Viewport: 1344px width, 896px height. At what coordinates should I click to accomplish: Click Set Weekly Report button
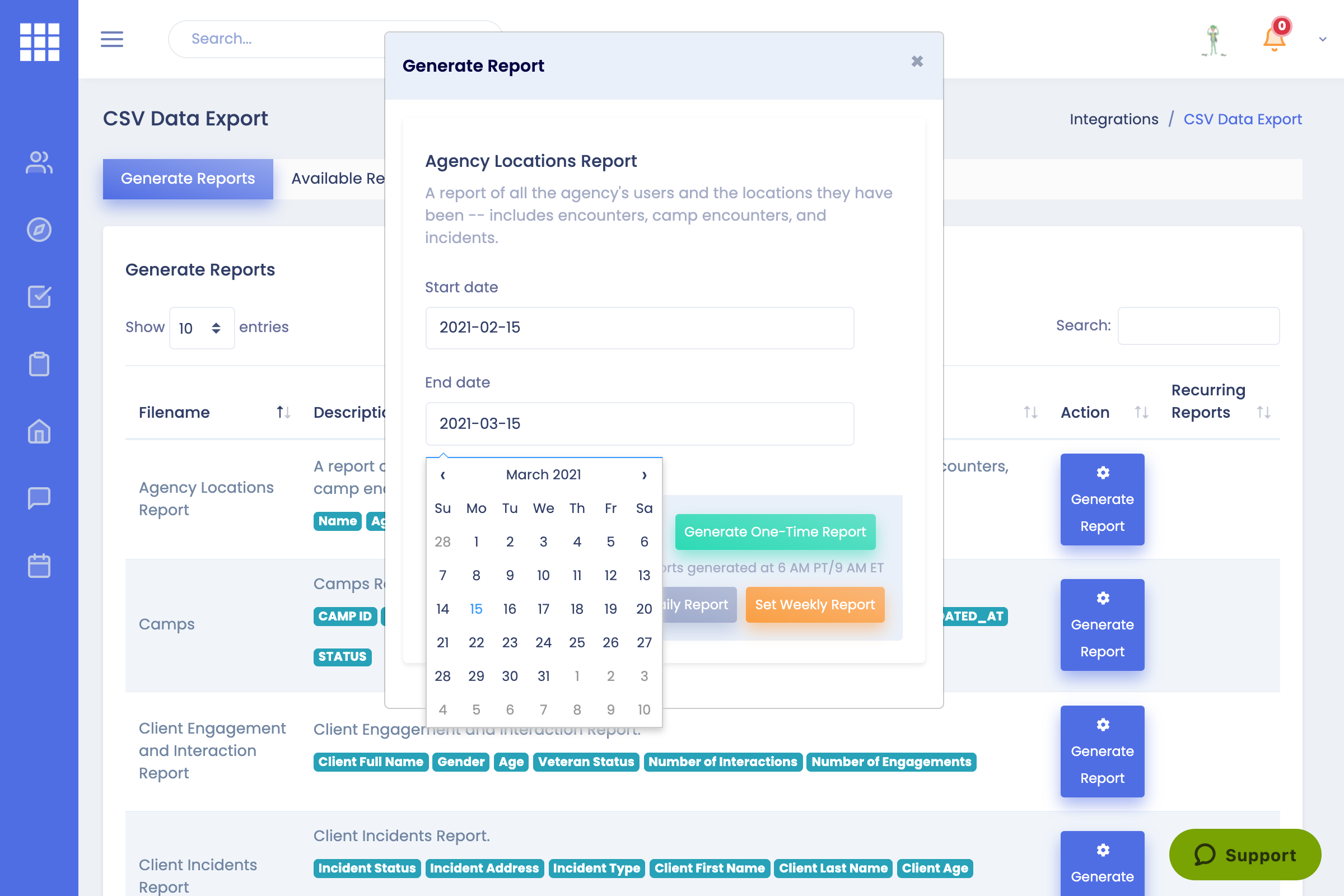814,605
